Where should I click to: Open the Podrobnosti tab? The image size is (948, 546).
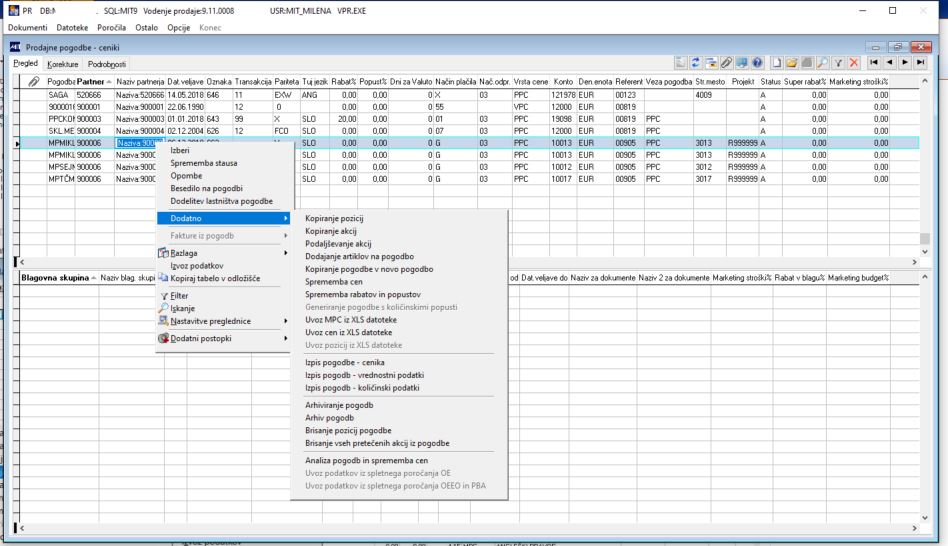(x=107, y=64)
